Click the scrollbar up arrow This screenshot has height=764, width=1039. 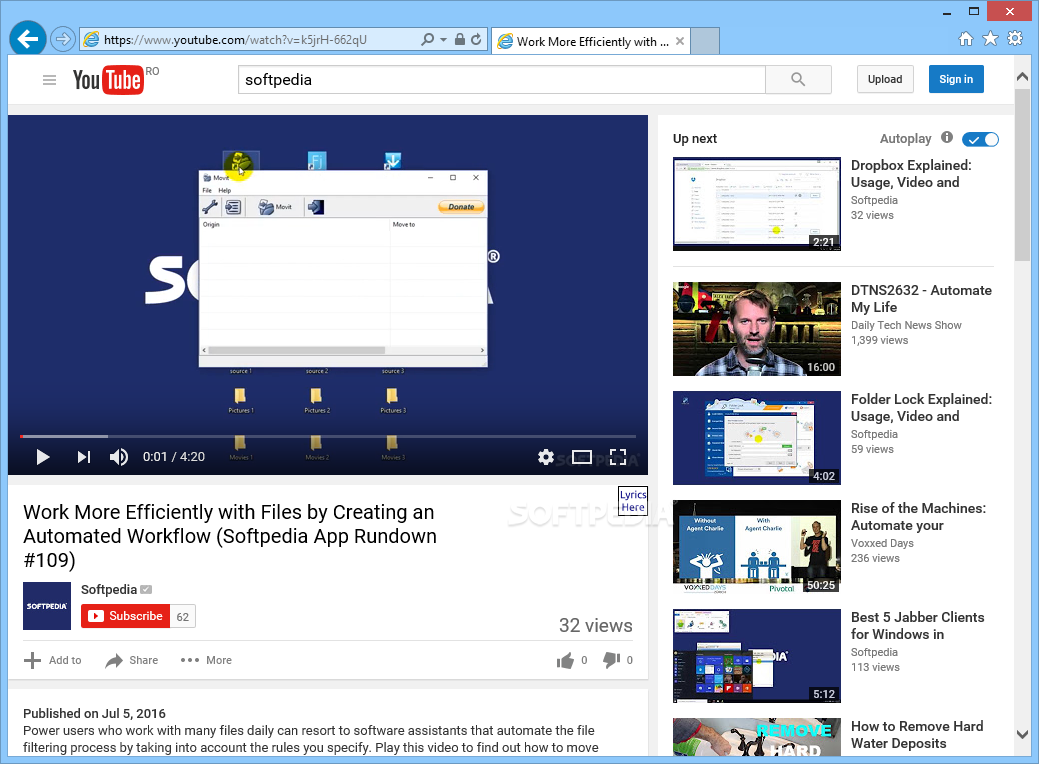[1022, 77]
